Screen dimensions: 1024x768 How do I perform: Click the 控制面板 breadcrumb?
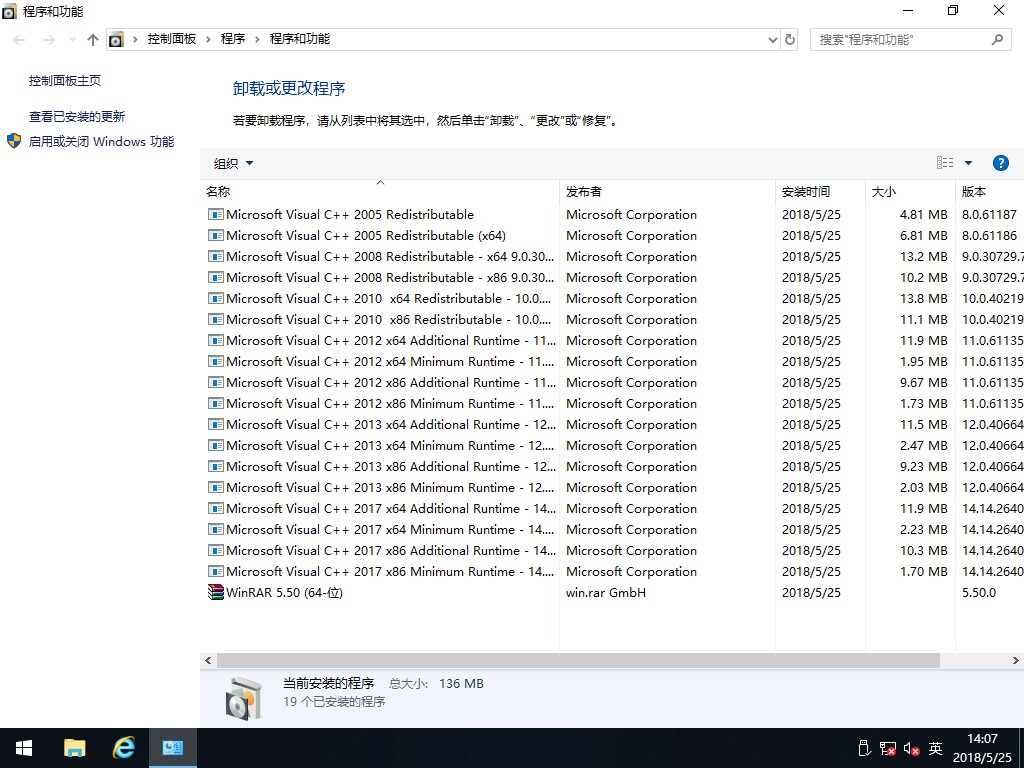pos(172,39)
